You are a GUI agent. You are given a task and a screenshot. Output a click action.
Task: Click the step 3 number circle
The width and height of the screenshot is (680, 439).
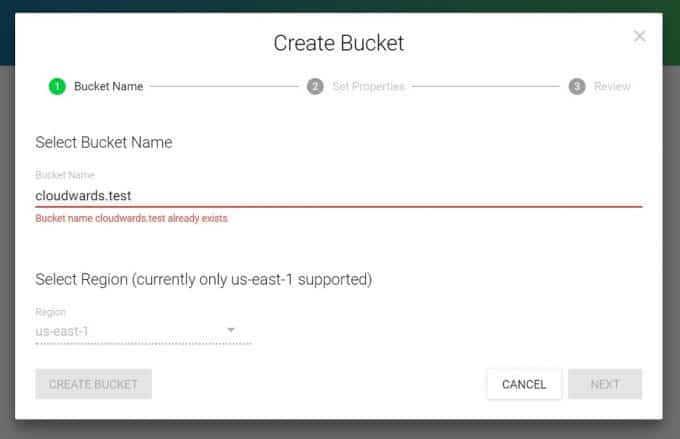[577, 86]
